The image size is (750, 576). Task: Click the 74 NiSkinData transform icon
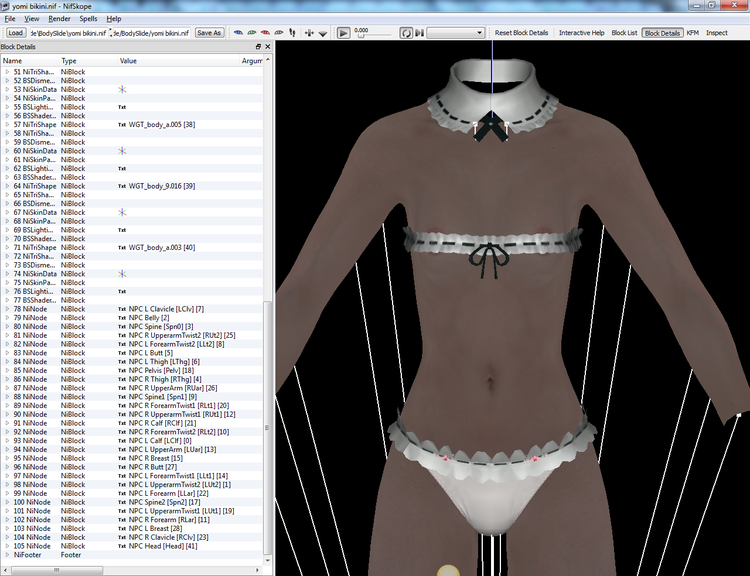[122, 274]
